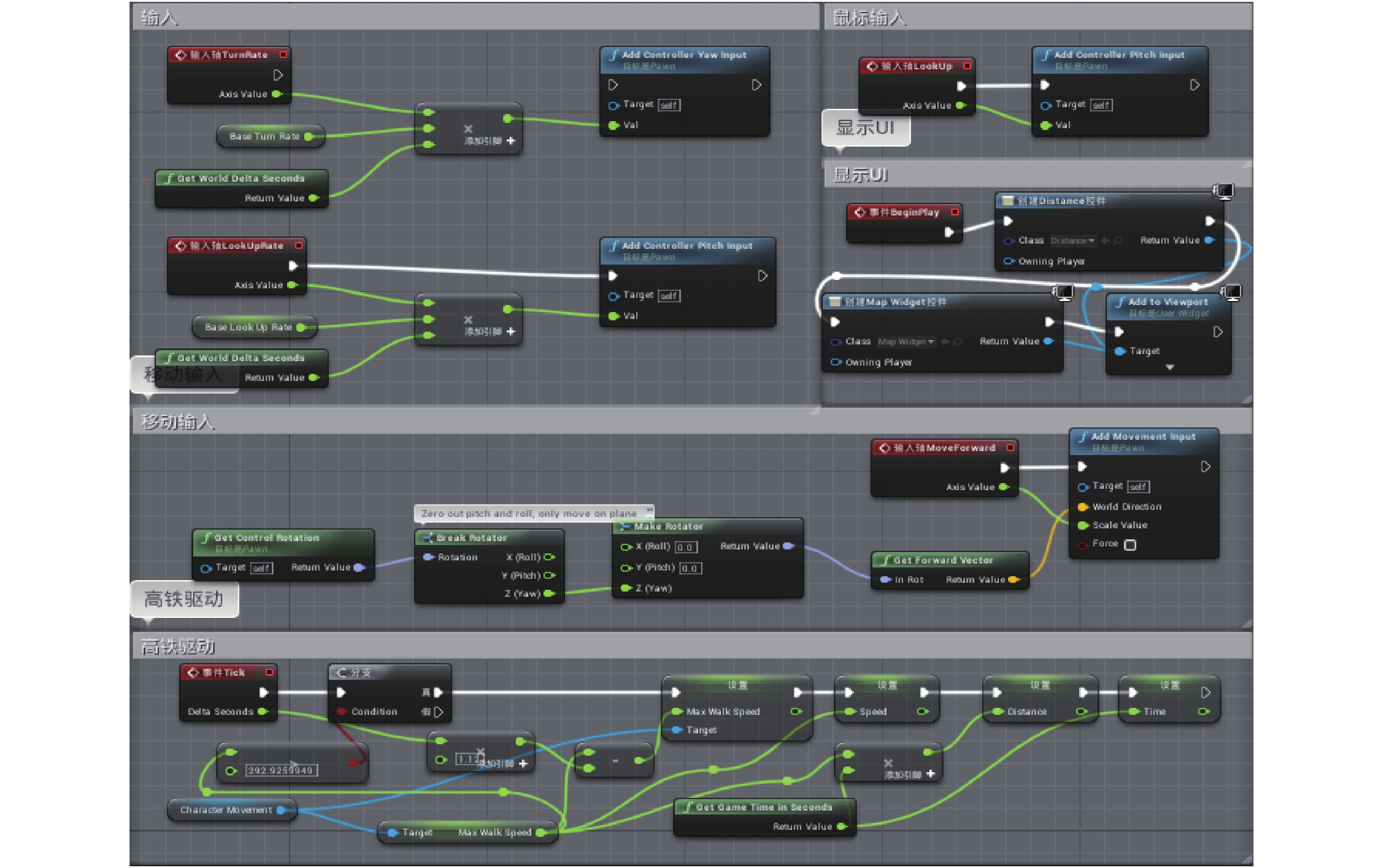Image resolution: width=1383 pixels, height=868 pixels.
Task: Select the 设置 Distance node
Action: click(x=1040, y=699)
